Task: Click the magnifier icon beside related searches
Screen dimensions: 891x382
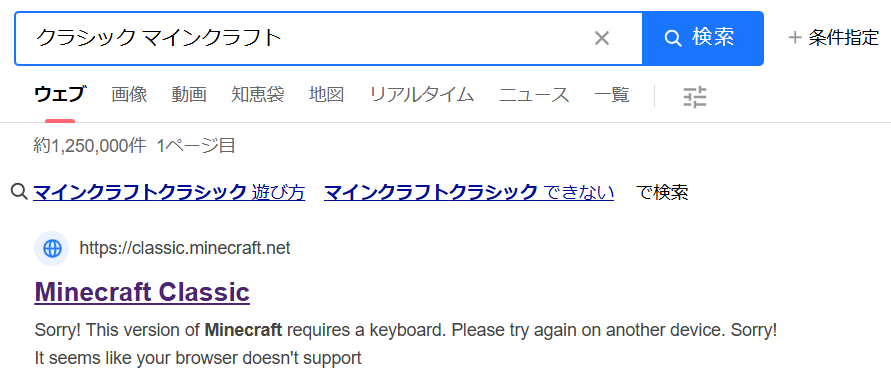Action: [x=19, y=192]
